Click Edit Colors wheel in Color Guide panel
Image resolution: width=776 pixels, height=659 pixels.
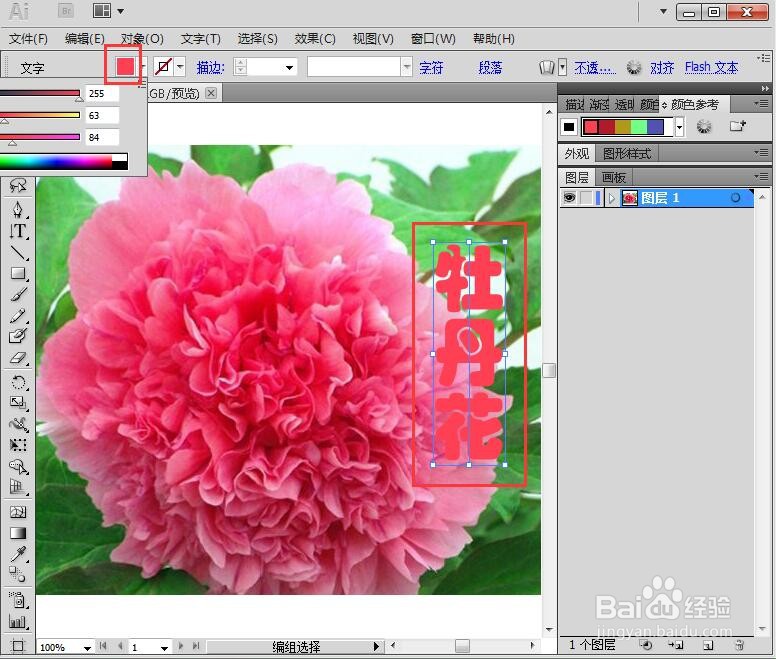click(704, 127)
